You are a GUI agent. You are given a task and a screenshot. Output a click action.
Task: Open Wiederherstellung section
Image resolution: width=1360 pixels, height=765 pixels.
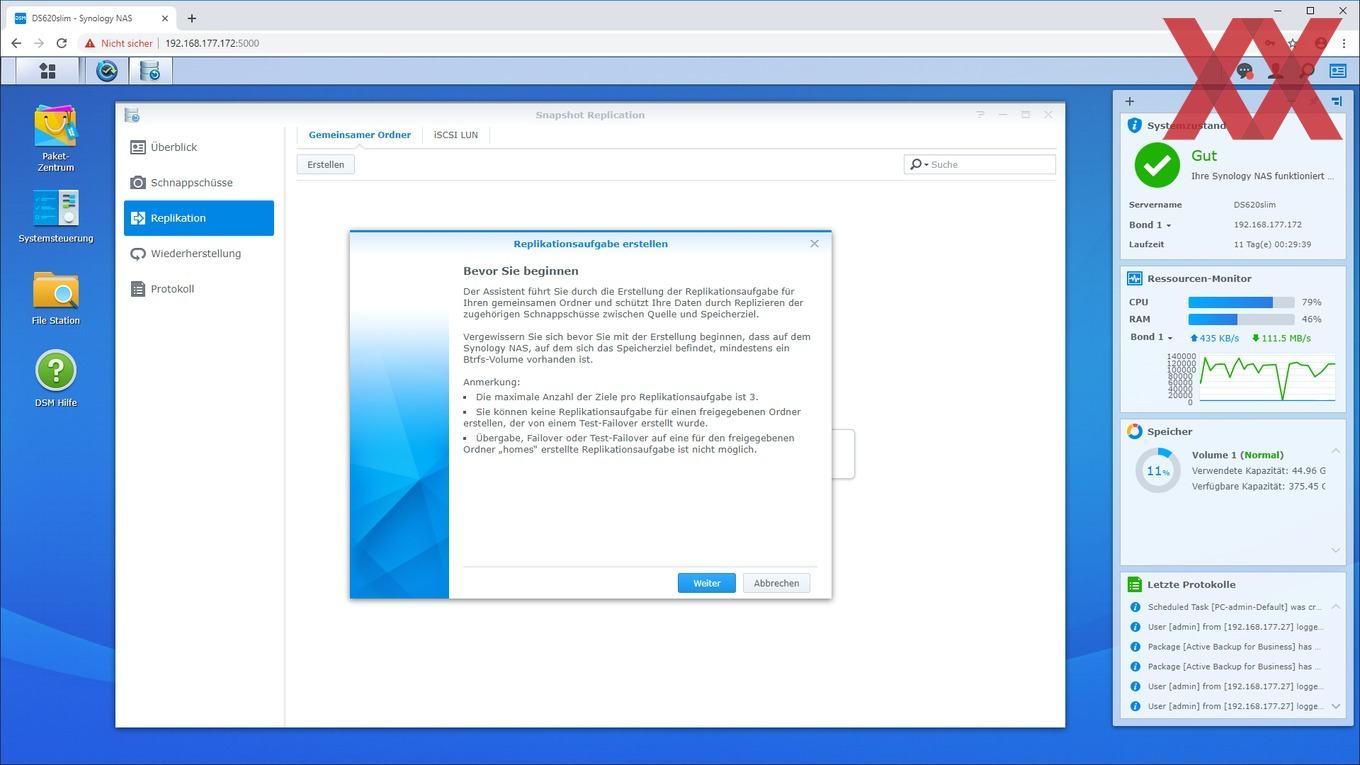199,254
